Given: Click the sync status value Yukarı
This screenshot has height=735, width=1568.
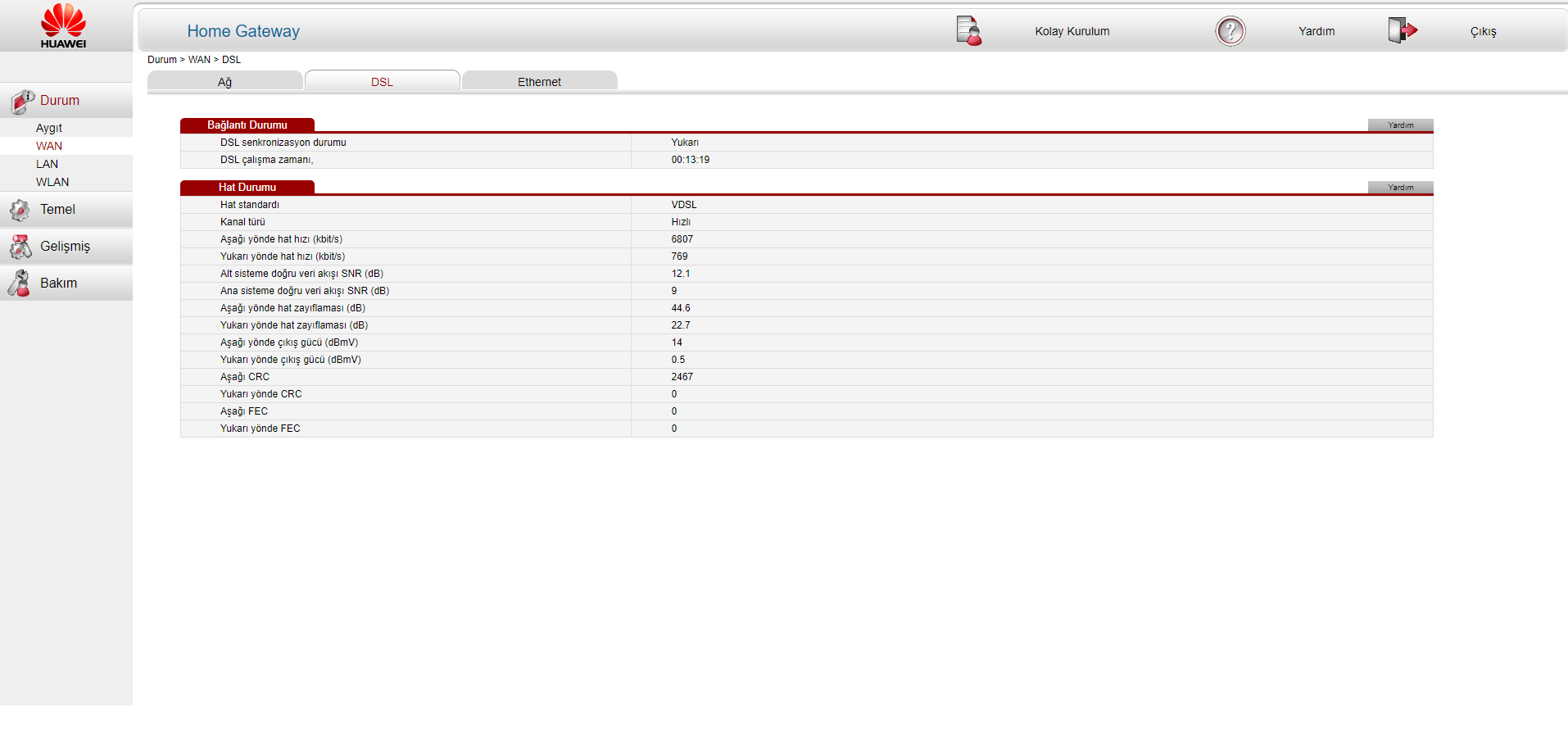Looking at the screenshot, I should pos(685,143).
